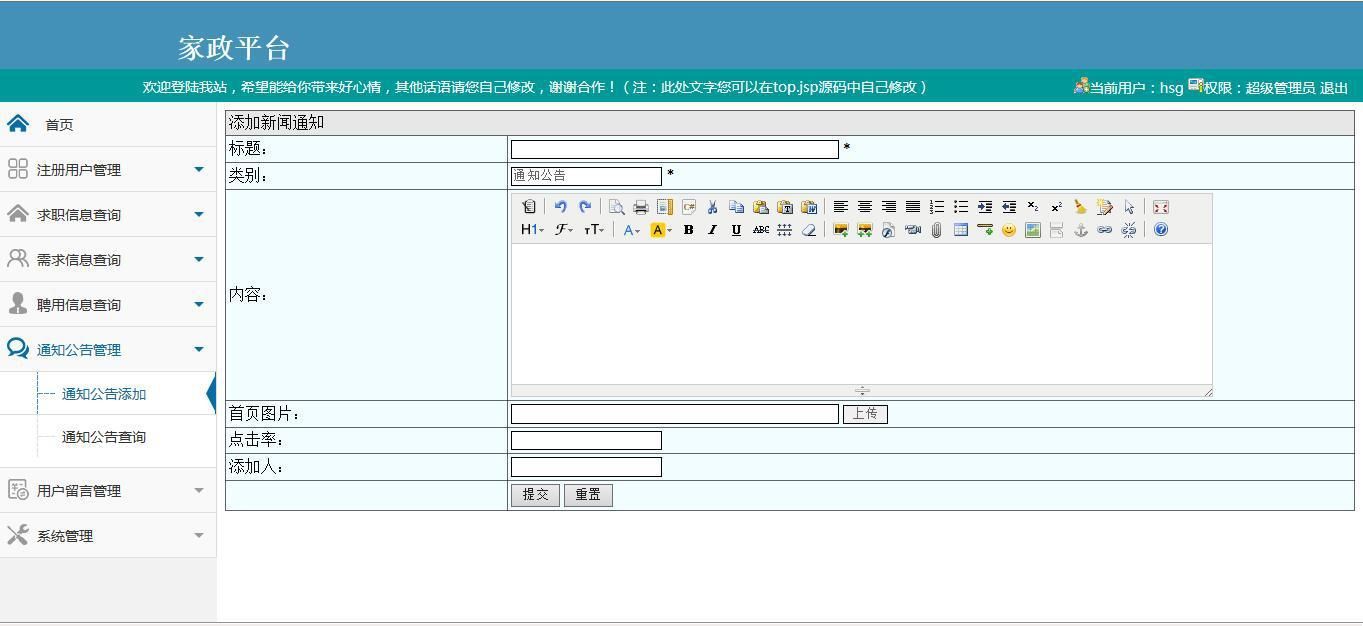This screenshot has height=626, width=1363.
Task: Upload multiple images via batch icon
Action: pos(865,230)
